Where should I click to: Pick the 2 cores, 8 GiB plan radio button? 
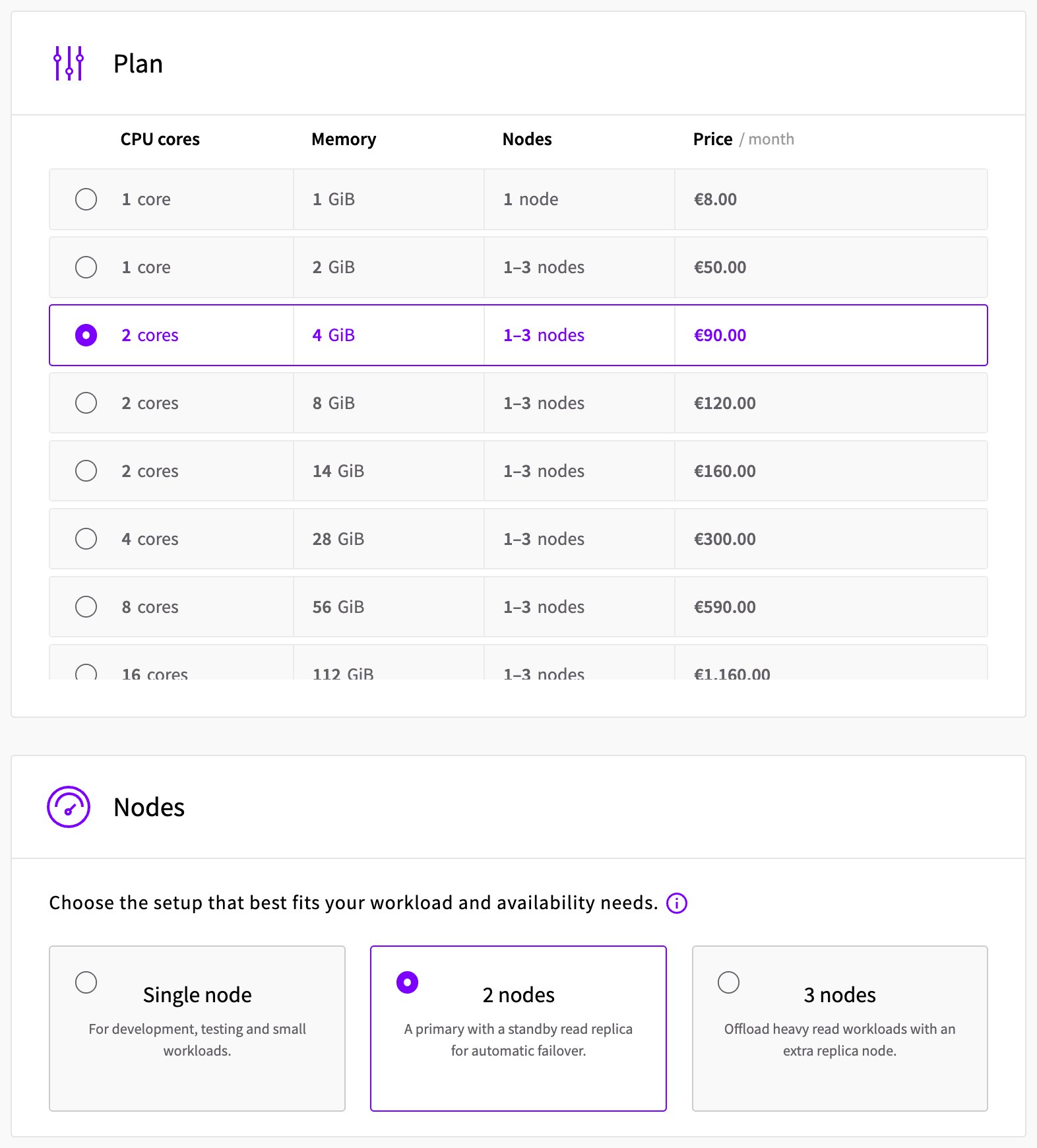coord(86,403)
